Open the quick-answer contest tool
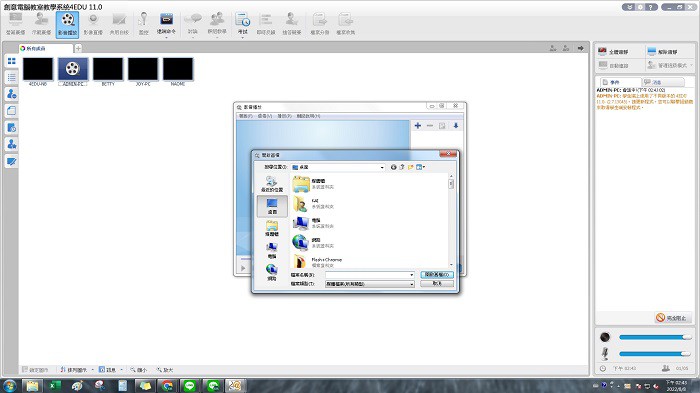Image resolution: width=700 pixels, height=393 pixels. pyautogui.click(x=292, y=24)
